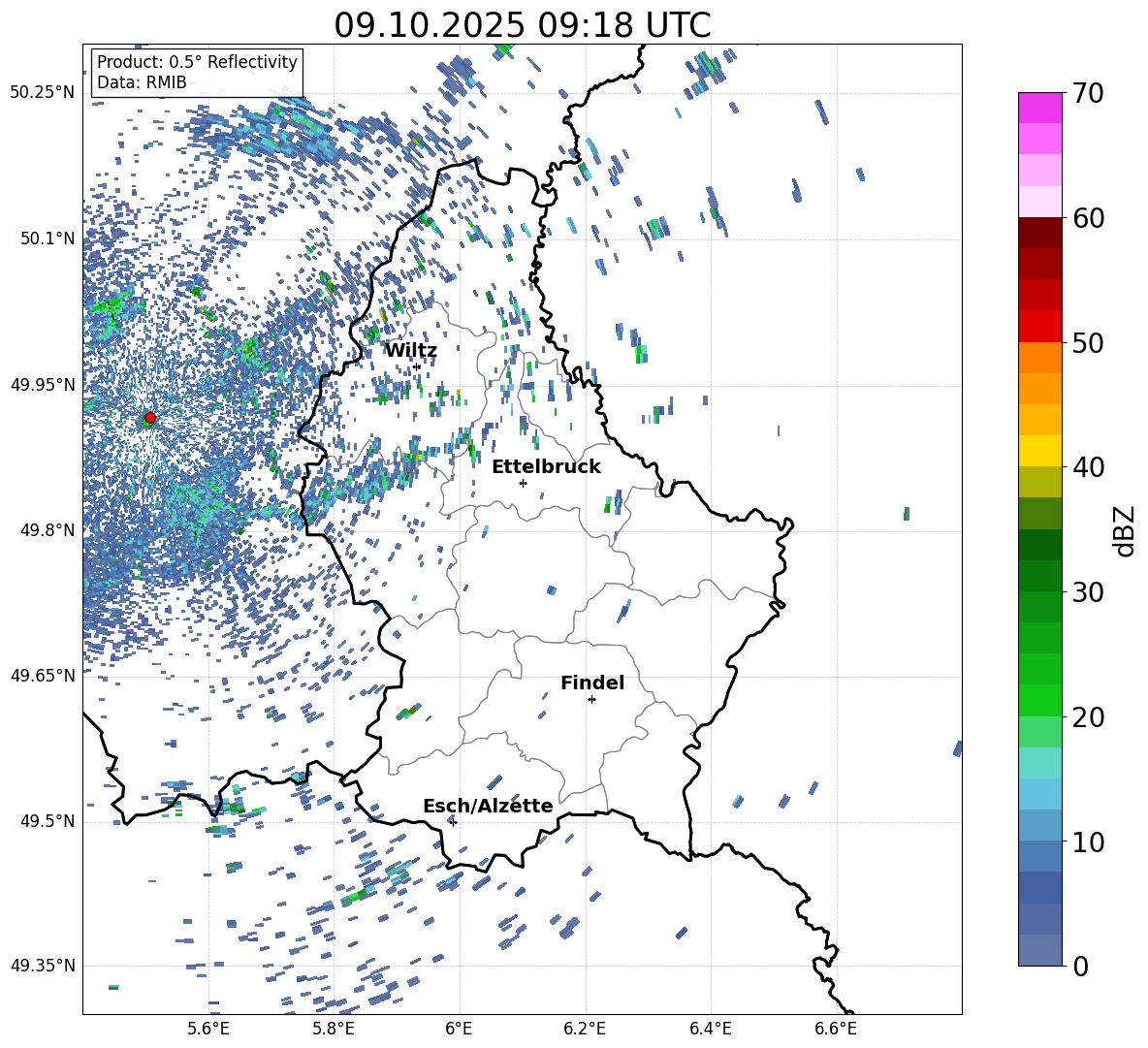This screenshot has height=1048, width=1148.
Task: Select the Esch/Alzette city label
Action: [x=488, y=806]
